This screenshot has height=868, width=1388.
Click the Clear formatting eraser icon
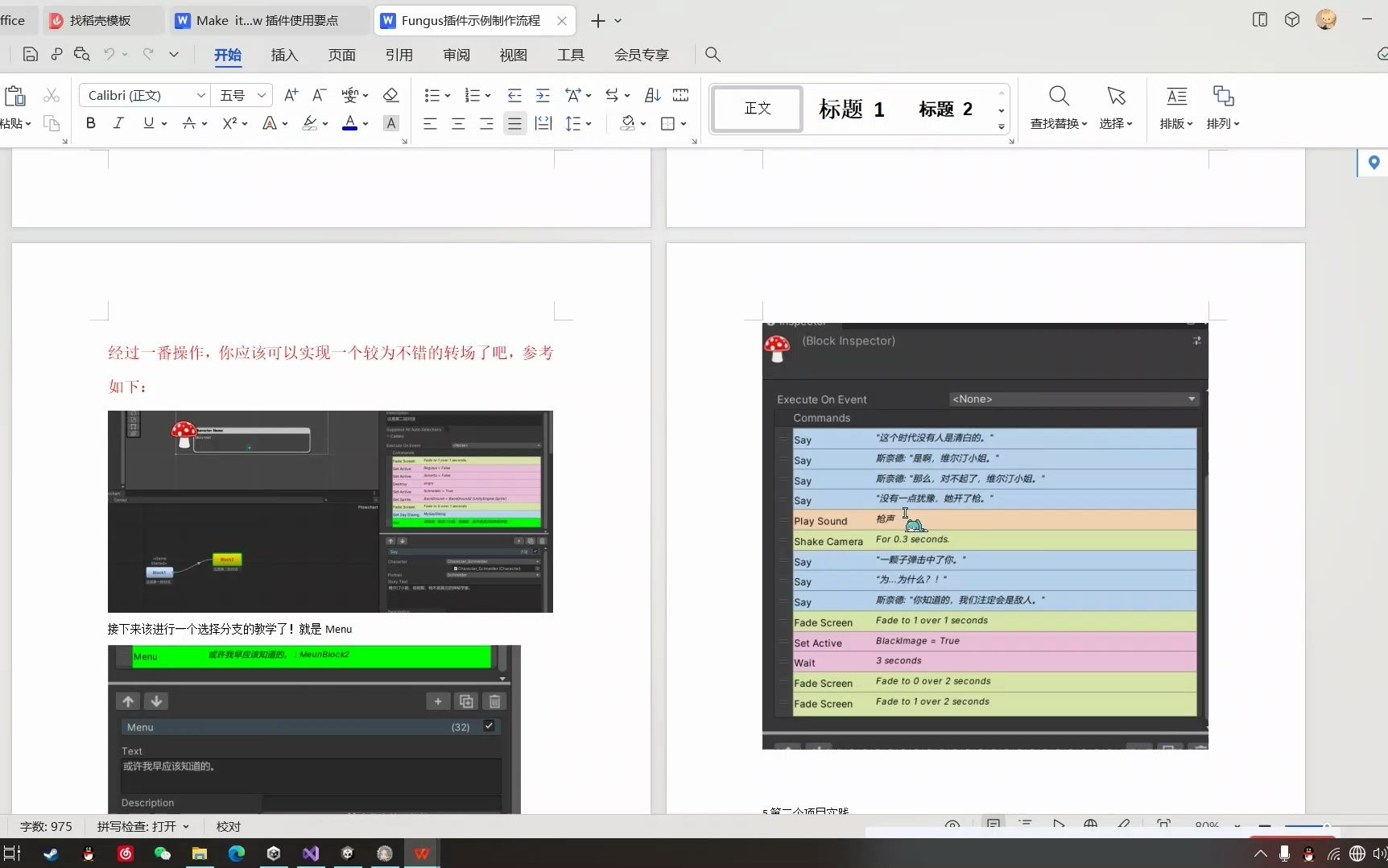click(x=391, y=95)
